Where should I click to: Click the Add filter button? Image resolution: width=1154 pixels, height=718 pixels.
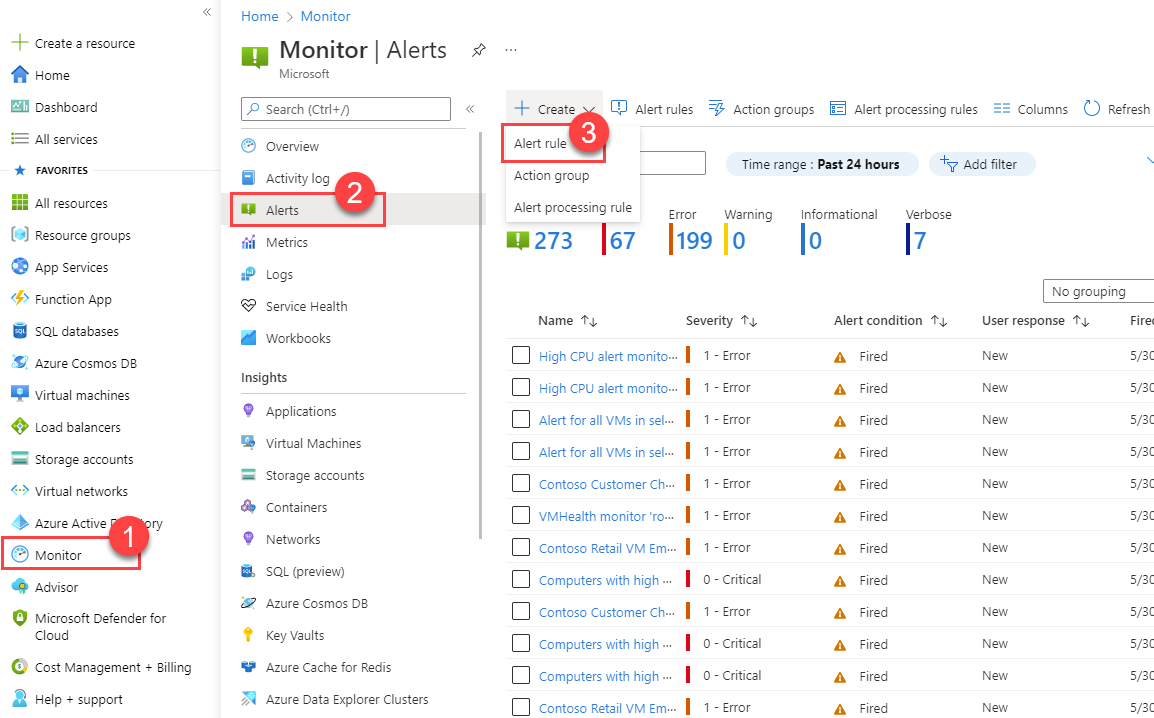982,164
